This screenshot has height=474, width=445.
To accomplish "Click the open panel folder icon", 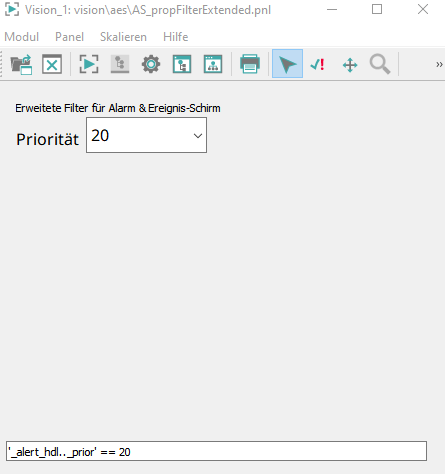I will pyautogui.click(x=21, y=64).
